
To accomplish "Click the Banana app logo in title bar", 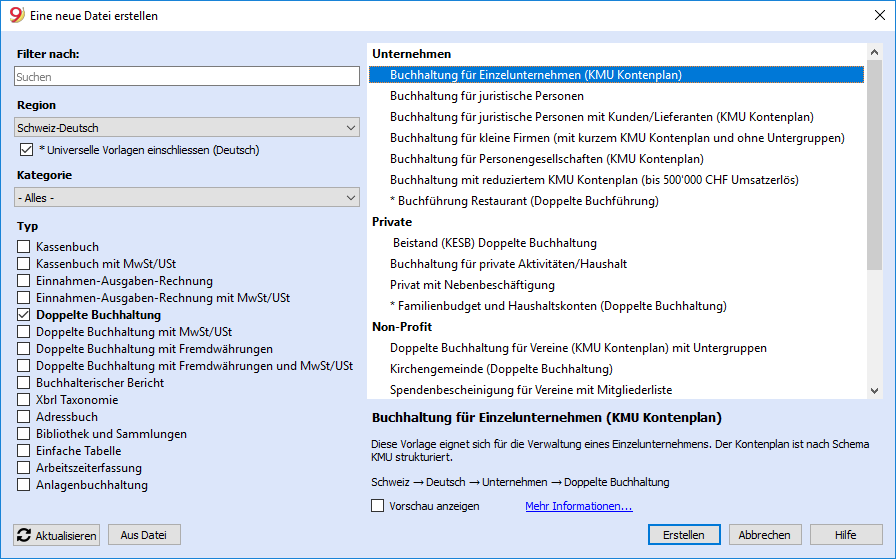I will (x=17, y=15).
